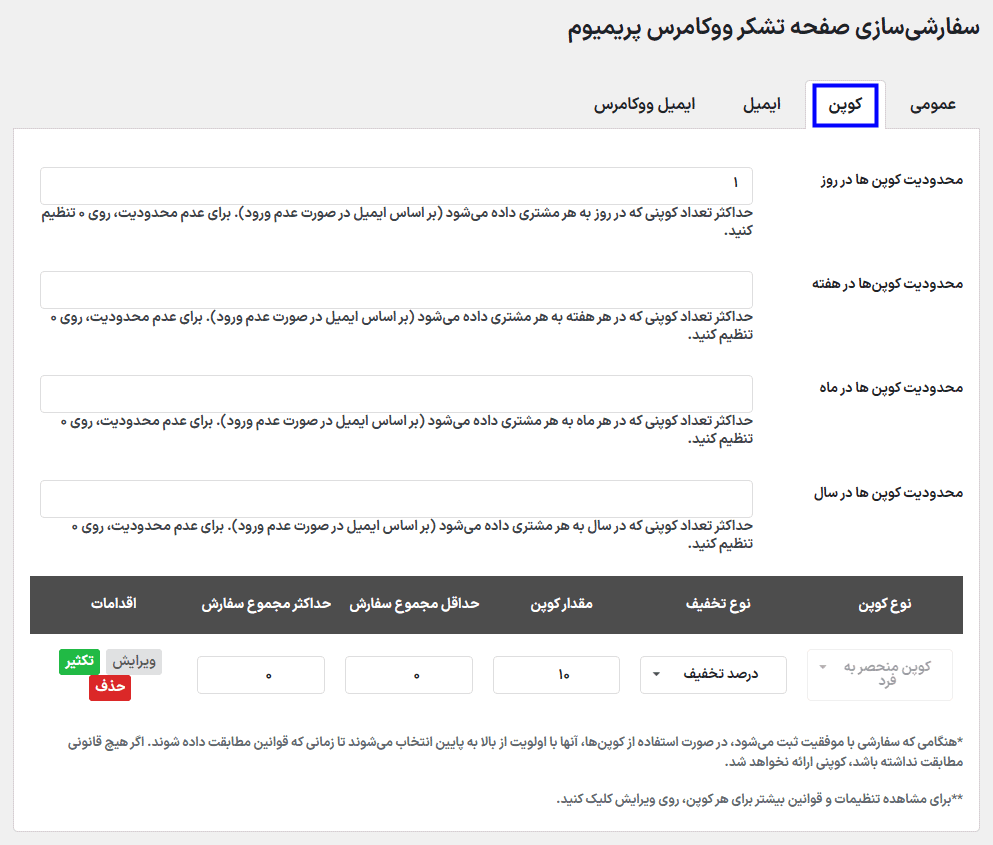993x845 pixels.
Task: Click the حداکثر مجموع سفارش value field
Action: 261,675
